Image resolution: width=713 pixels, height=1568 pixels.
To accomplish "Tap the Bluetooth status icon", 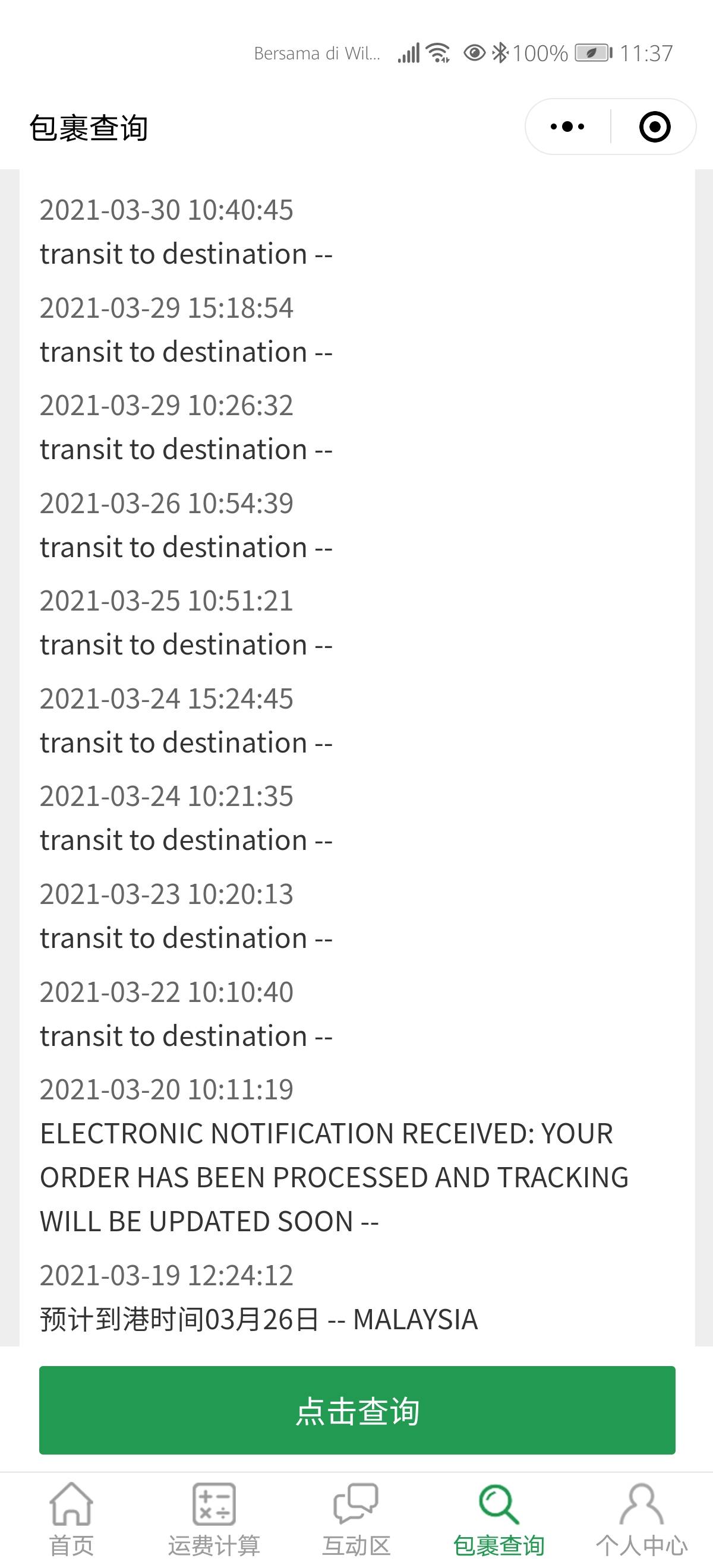I will [x=500, y=53].
